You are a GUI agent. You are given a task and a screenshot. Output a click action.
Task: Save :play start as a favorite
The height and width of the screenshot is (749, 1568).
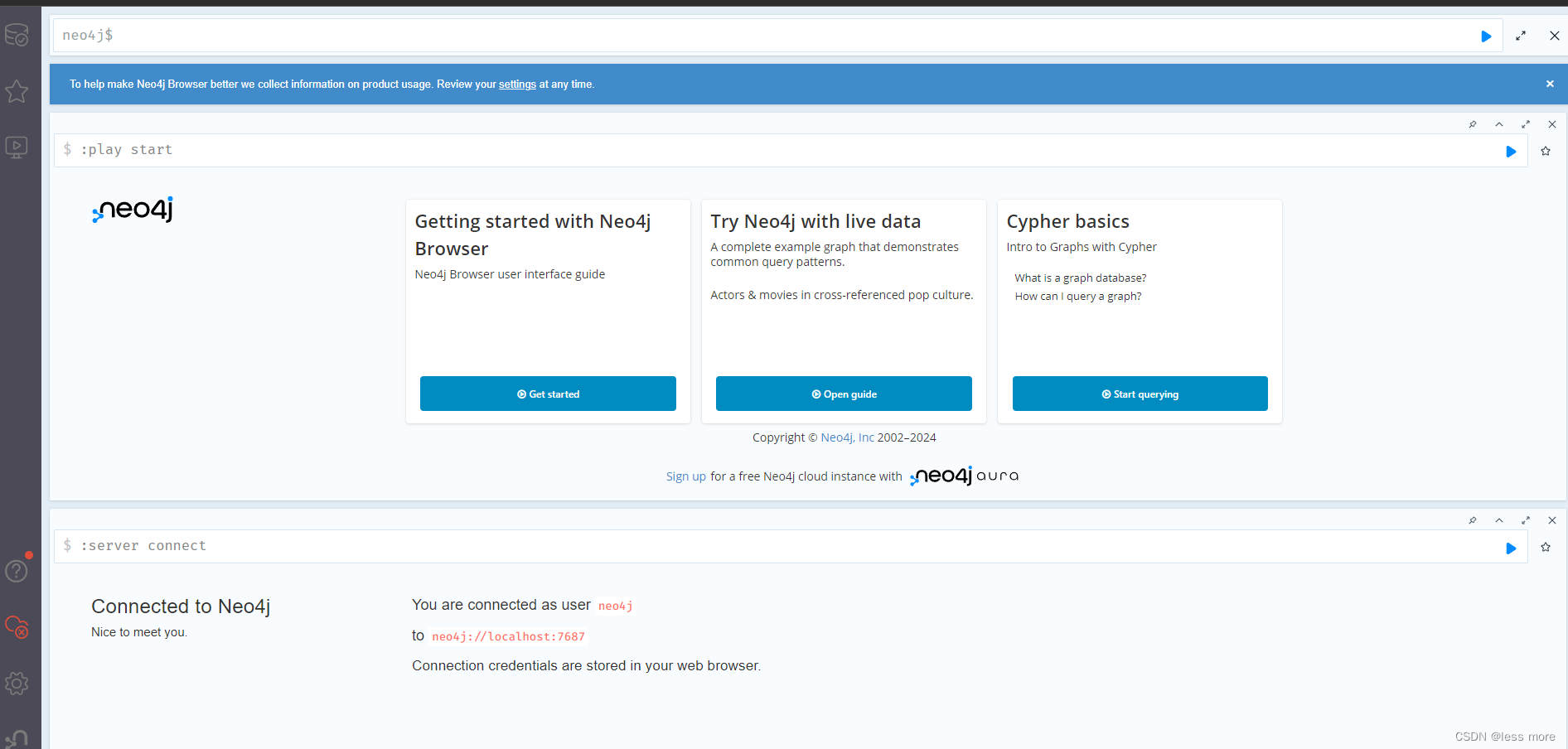(x=1546, y=151)
